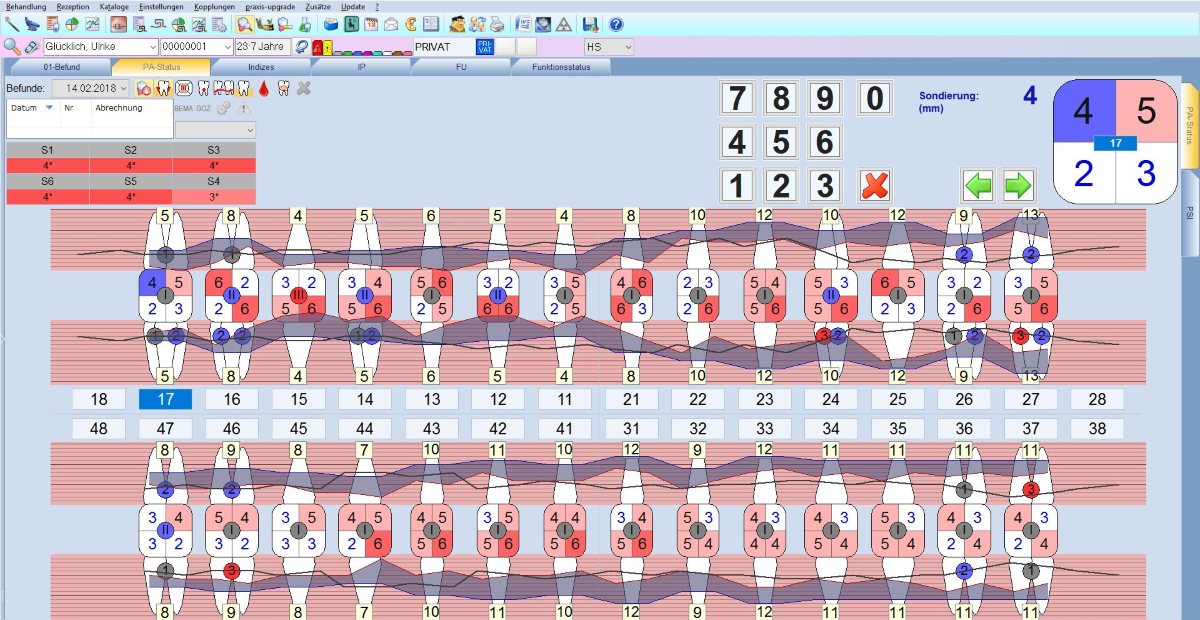This screenshot has width=1200, height=620.
Task: Click the red X delete key
Action: click(x=875, y=185)
